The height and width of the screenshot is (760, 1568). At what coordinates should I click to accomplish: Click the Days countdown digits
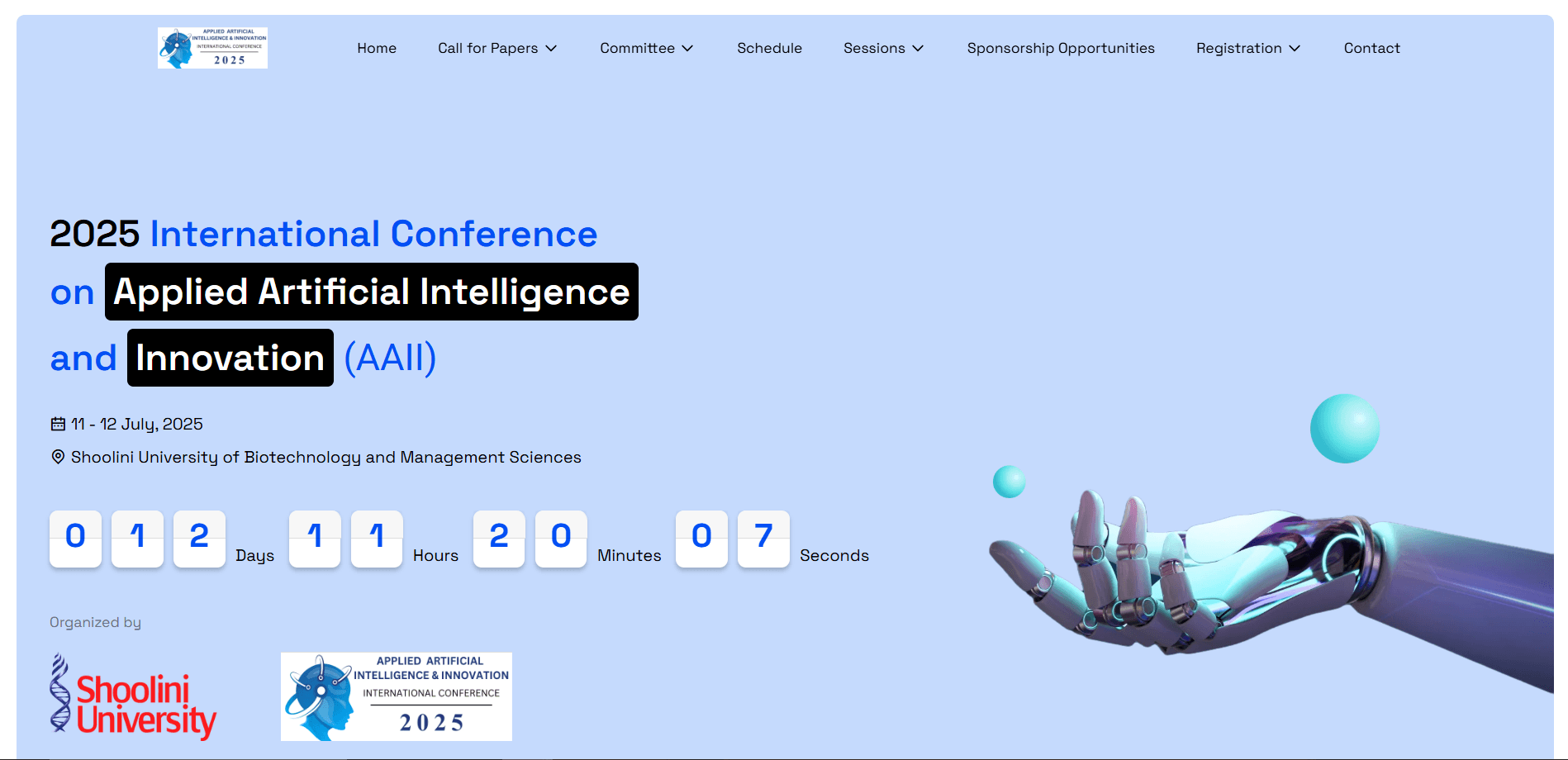tap(137, 539)
